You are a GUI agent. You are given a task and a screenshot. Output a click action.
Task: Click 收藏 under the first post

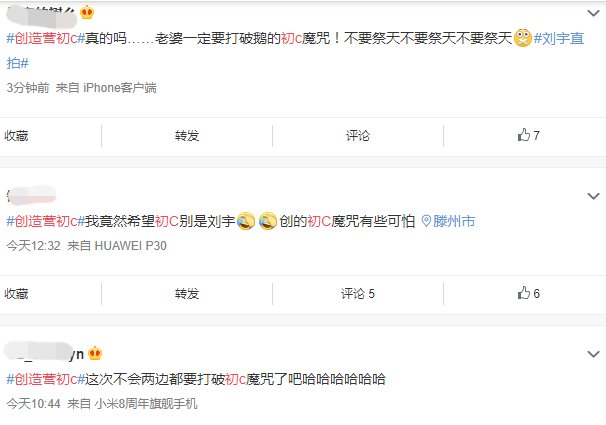(x=16, y=136)
